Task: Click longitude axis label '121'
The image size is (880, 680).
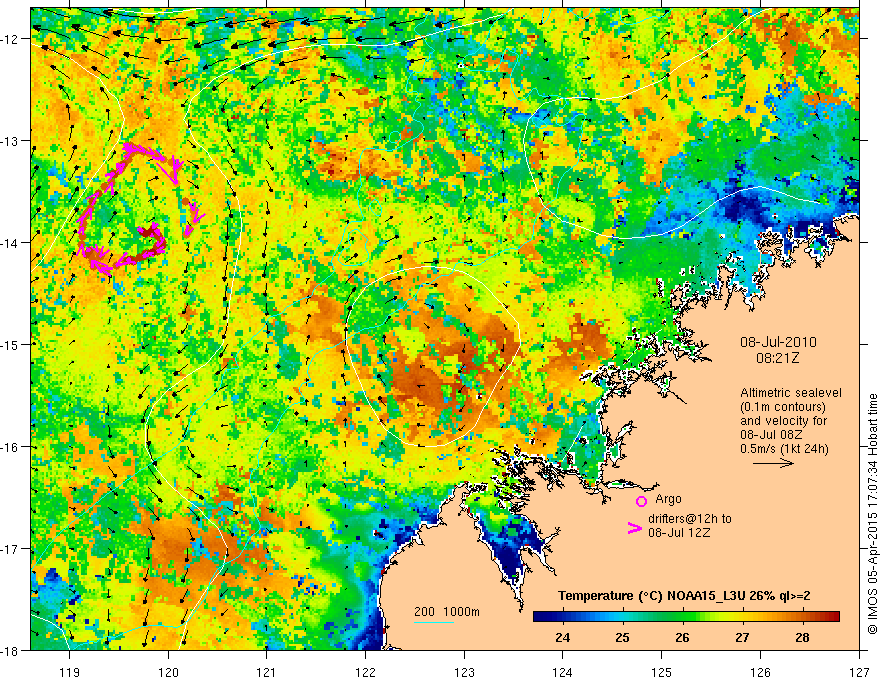Action: coord(267,672)
